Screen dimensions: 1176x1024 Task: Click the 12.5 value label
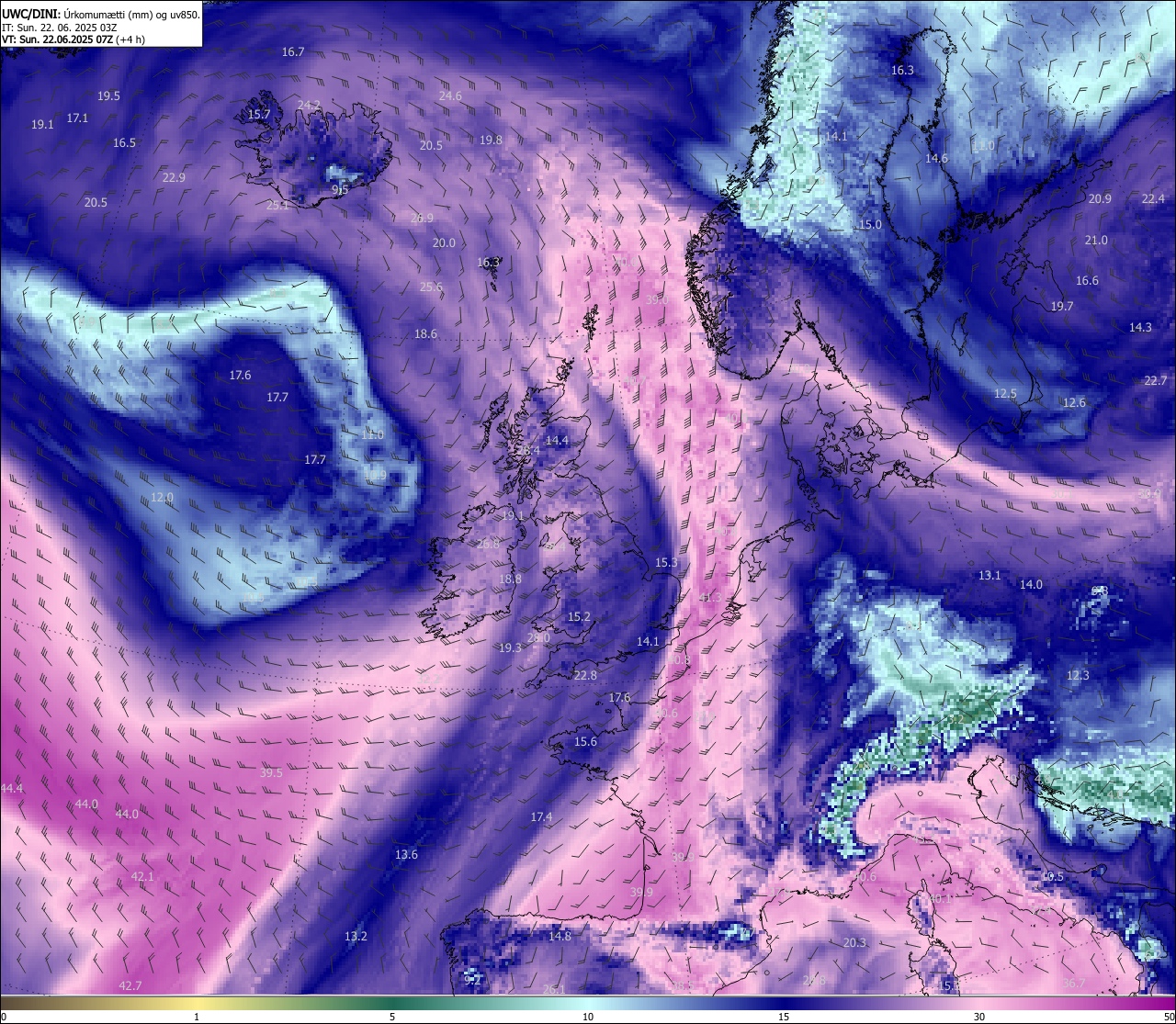pos(1005,393)
